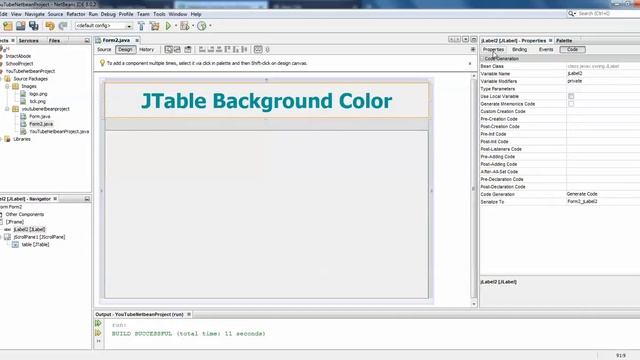Collapse the Images package node
The image size is (640, 360).
pyautogui.click(x=7, y=87)
